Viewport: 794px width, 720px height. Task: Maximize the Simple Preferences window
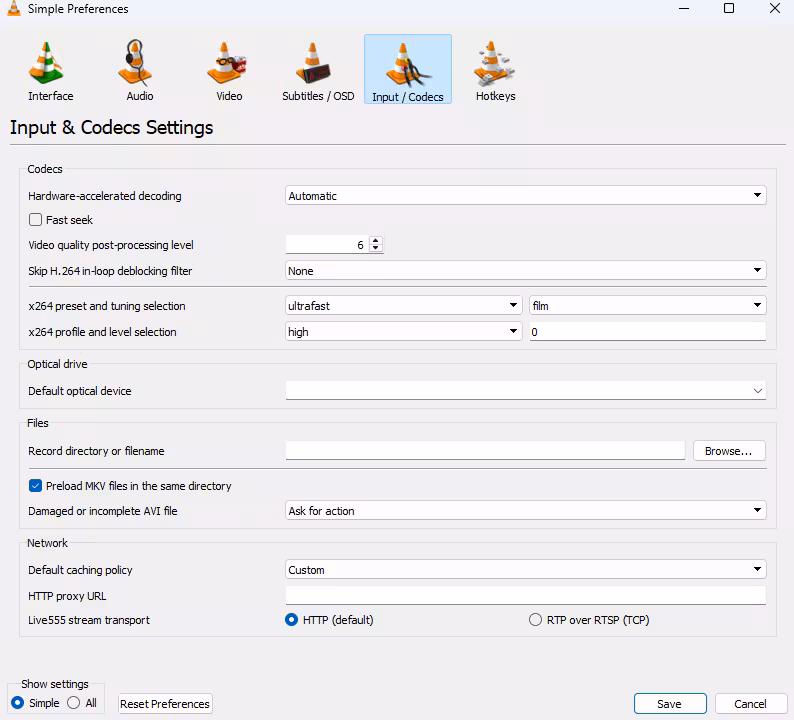click(x=729, y=8)
